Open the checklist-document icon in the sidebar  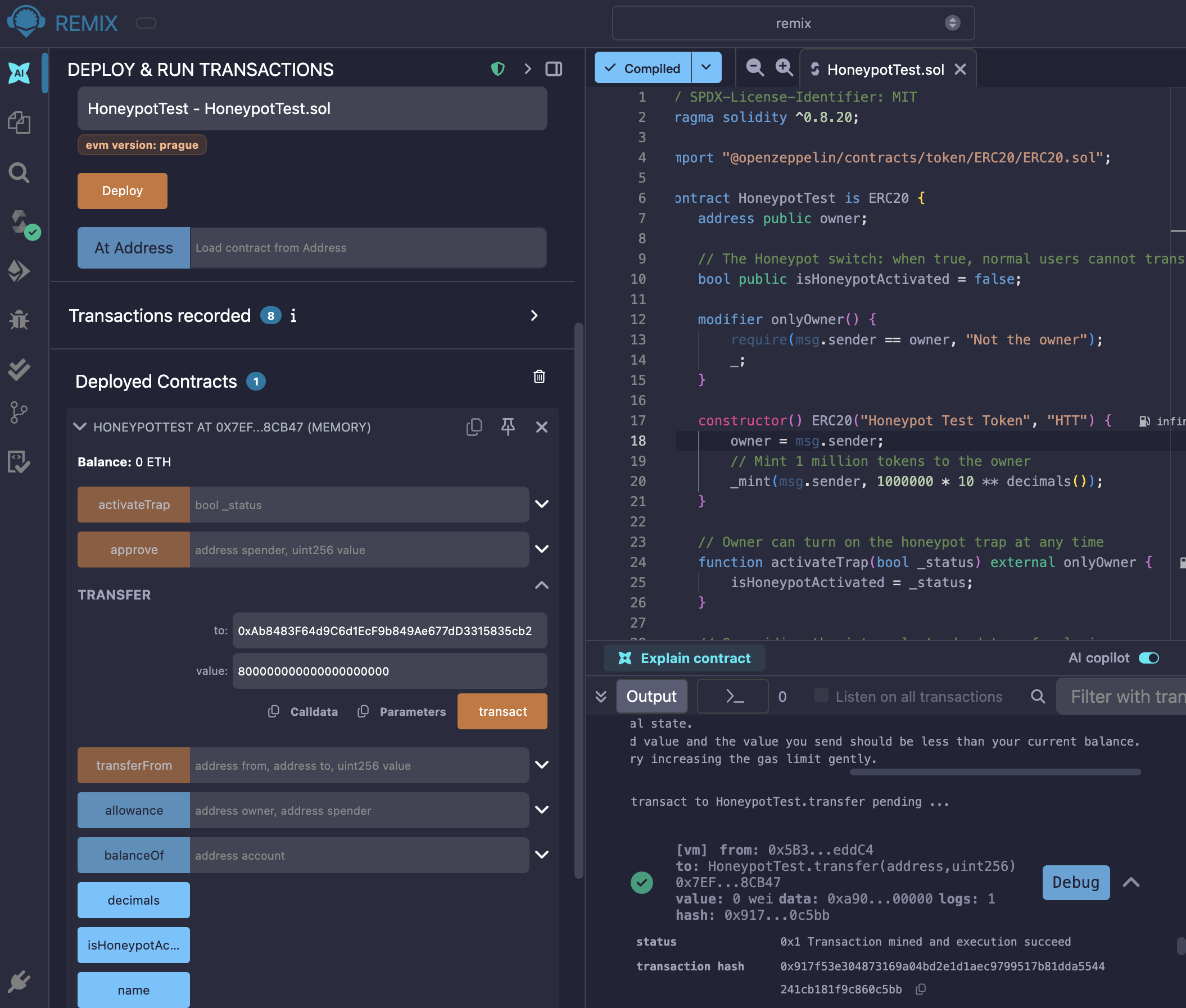pyautogui.click(x=19, y=462)
